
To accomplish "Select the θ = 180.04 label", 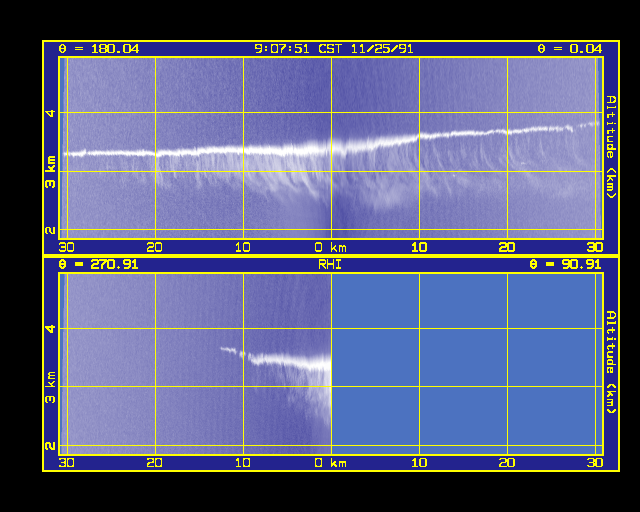I will tap(99, 49).
